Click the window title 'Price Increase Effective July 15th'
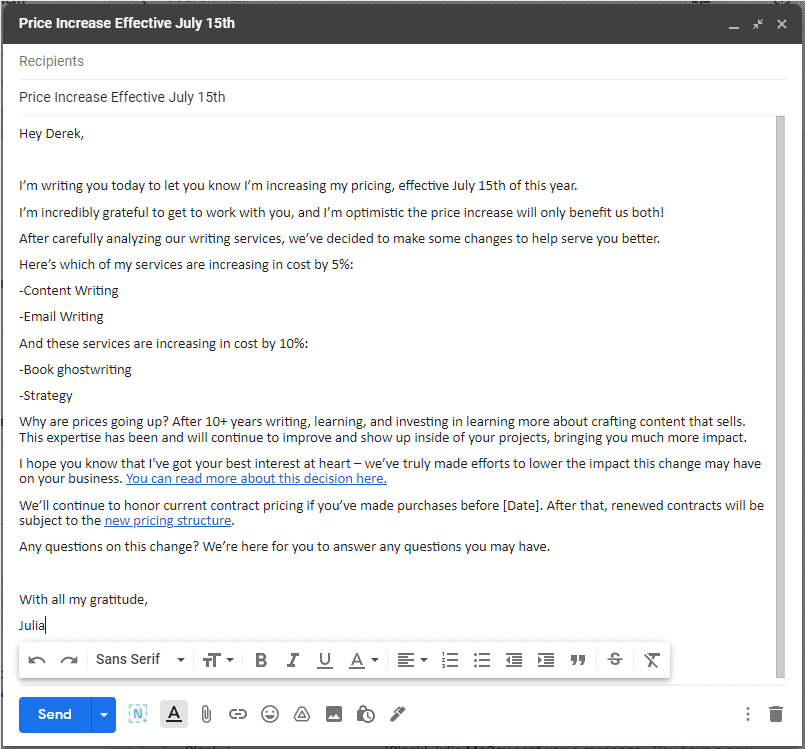This screenshot has width=805, height=749. pos(127,23)
